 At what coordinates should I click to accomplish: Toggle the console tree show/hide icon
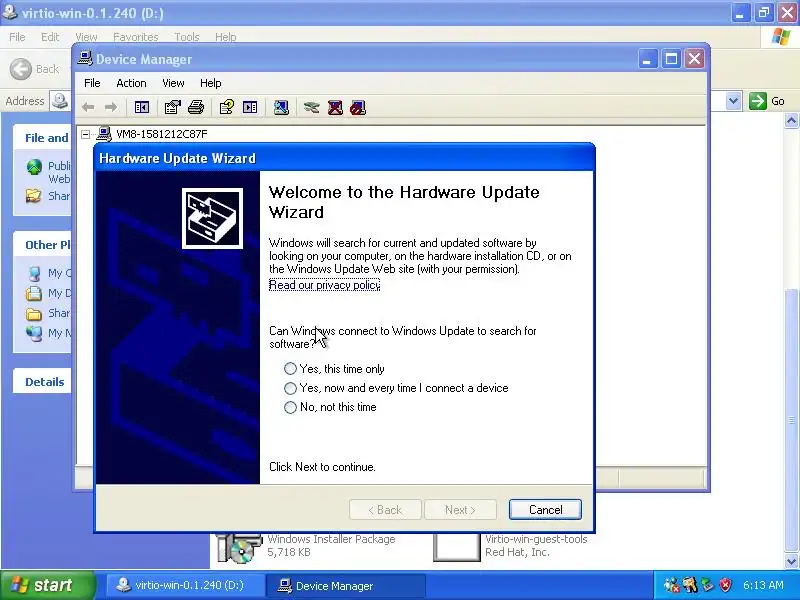[141, 107]
